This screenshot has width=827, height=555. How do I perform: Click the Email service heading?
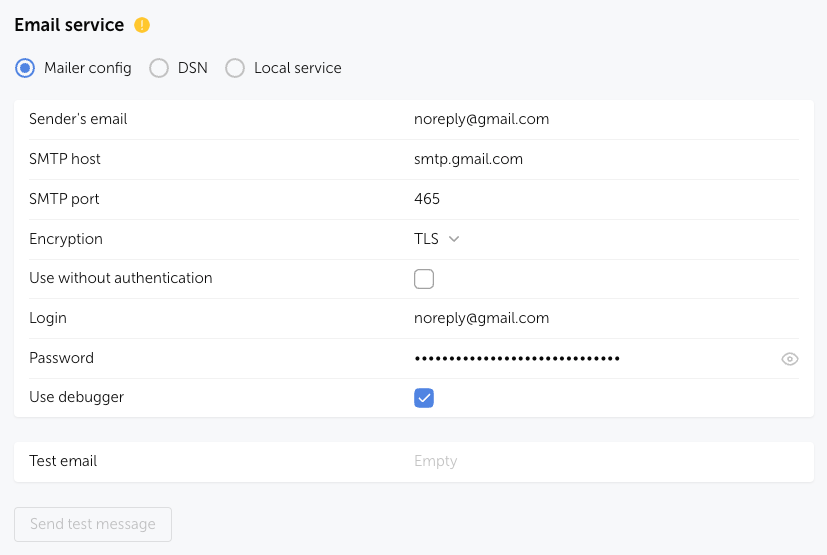click(69, 25)
